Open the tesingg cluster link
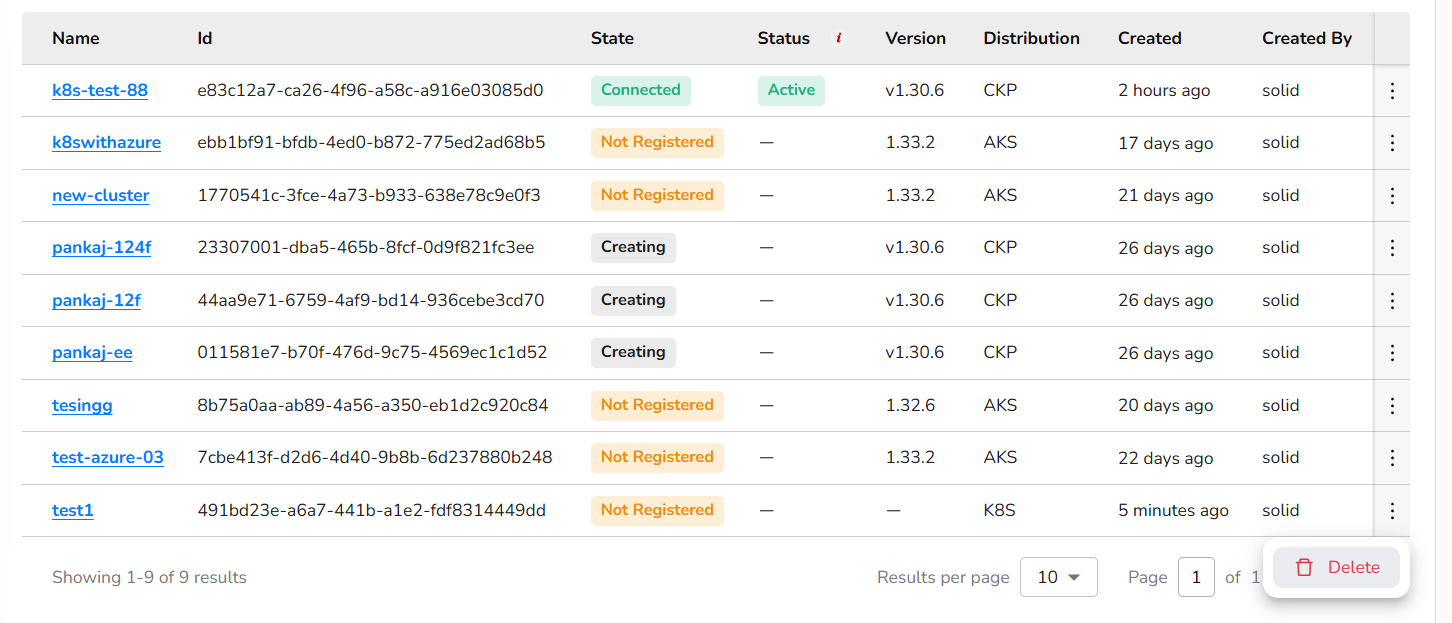The height and width of the screenshot is (623, 1452). click(82, 405)
